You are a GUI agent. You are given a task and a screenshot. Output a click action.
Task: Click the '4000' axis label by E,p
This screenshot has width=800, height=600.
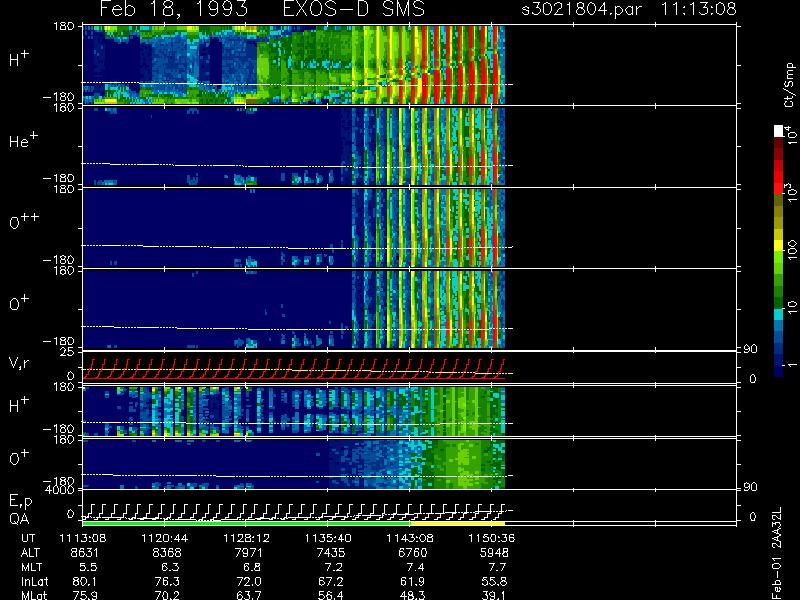[60, 490]
